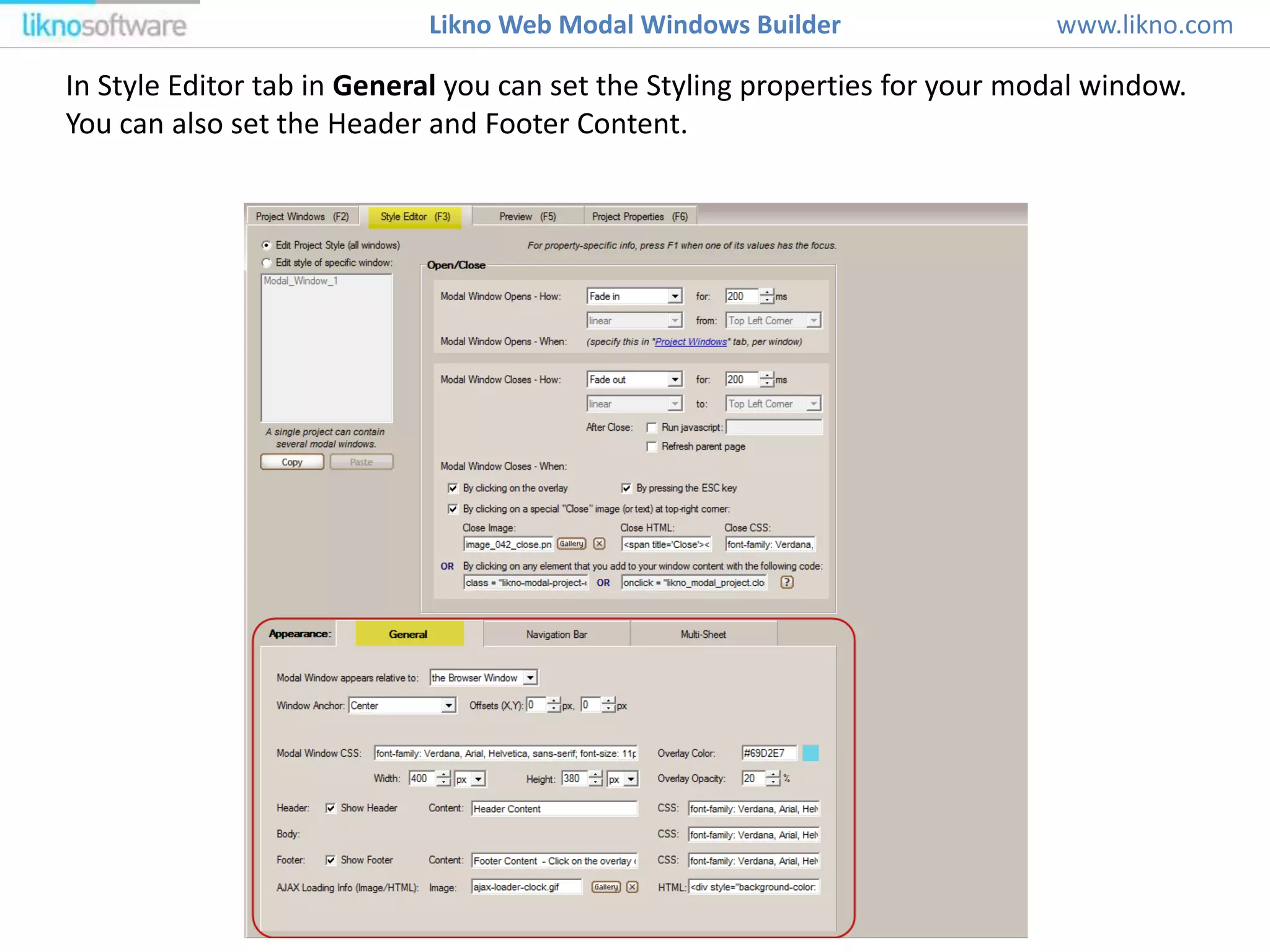Viewport: 1270px width, 952px height.
Task: Uncheck Show Header checkbox
Action: [331, 808]
